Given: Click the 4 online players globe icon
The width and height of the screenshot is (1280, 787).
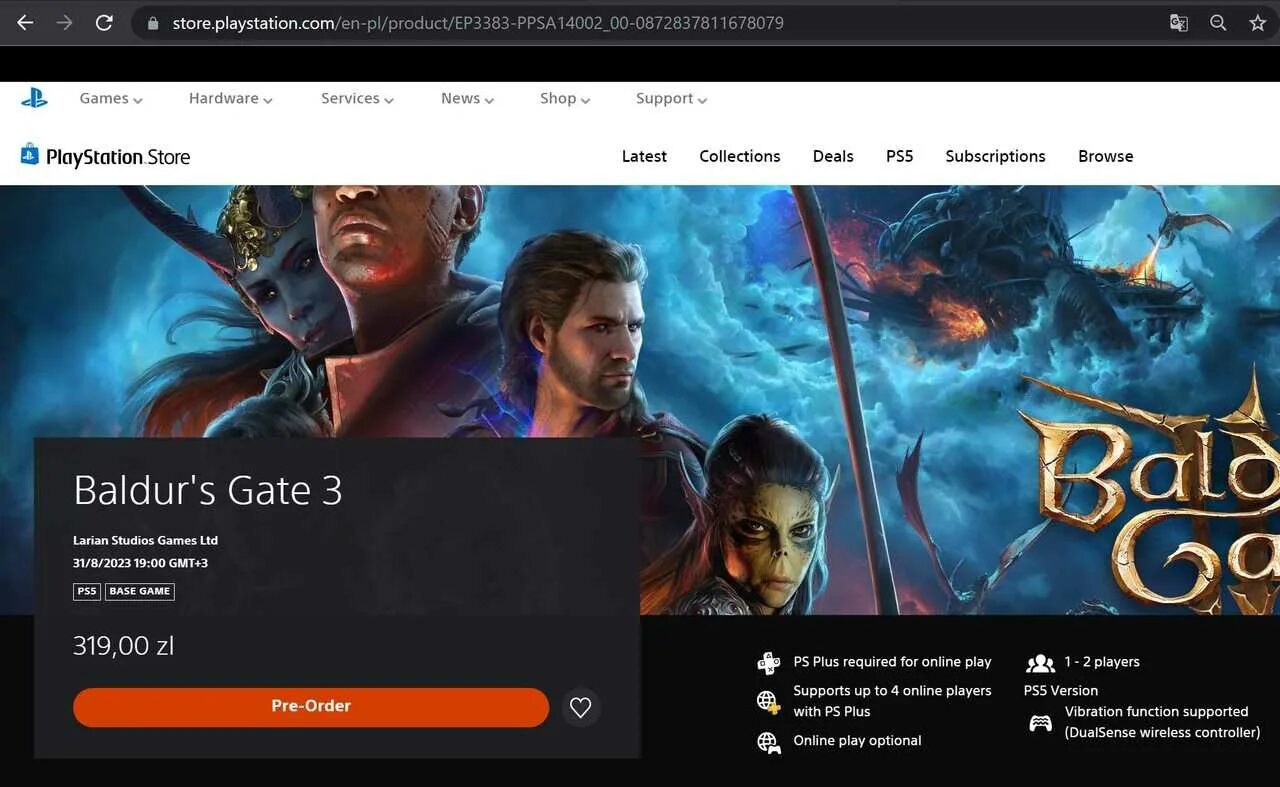Looking at the screenshot, I should tap(768, 702).
